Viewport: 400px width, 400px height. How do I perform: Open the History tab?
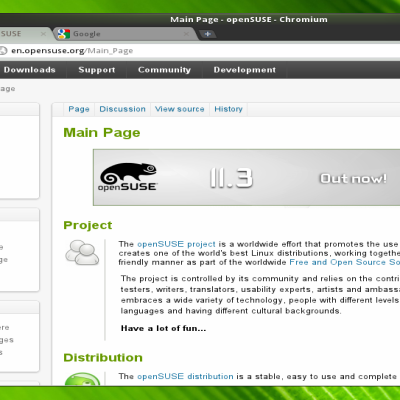coord(228,109)
